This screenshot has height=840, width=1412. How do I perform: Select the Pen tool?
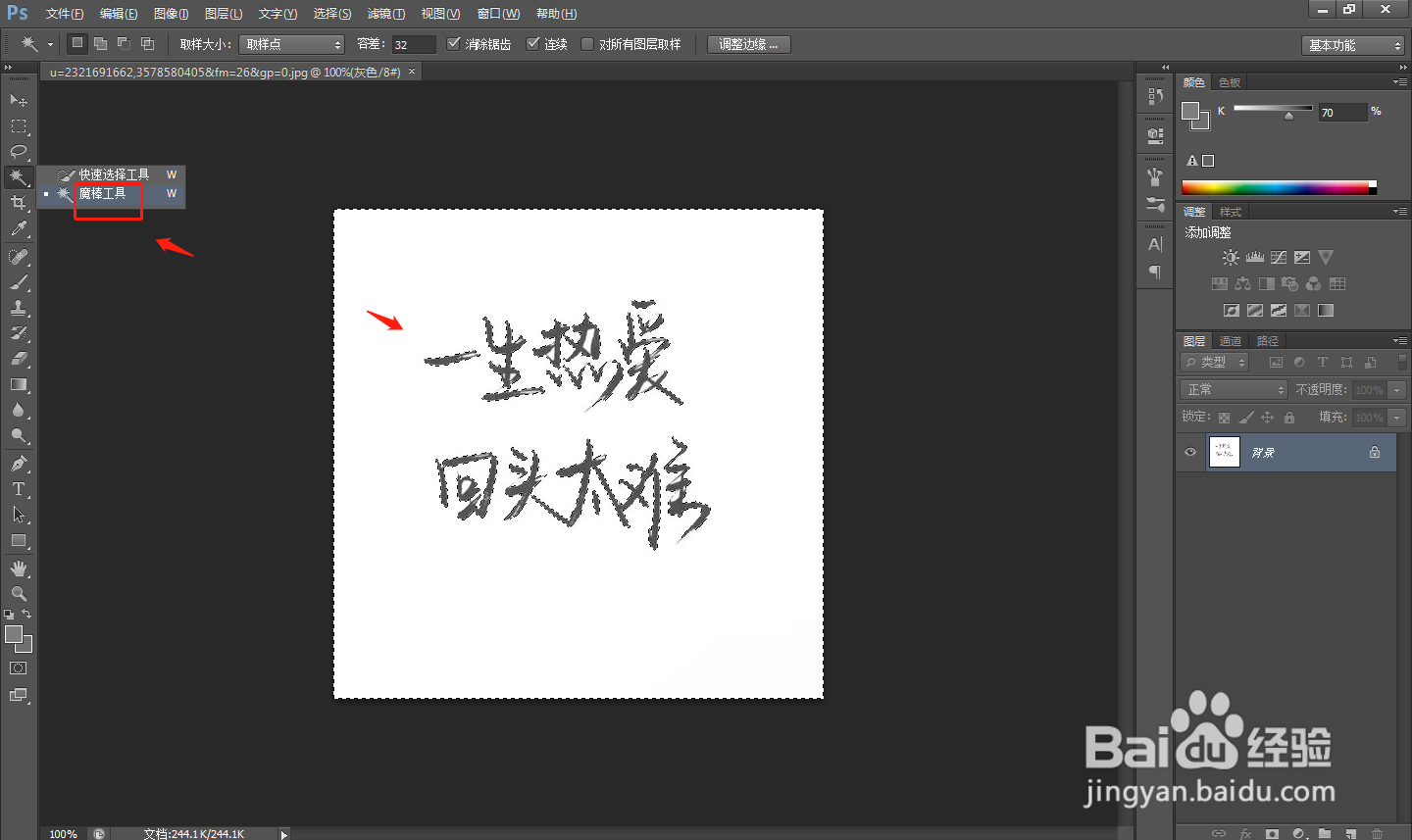(x=19, y=464)
